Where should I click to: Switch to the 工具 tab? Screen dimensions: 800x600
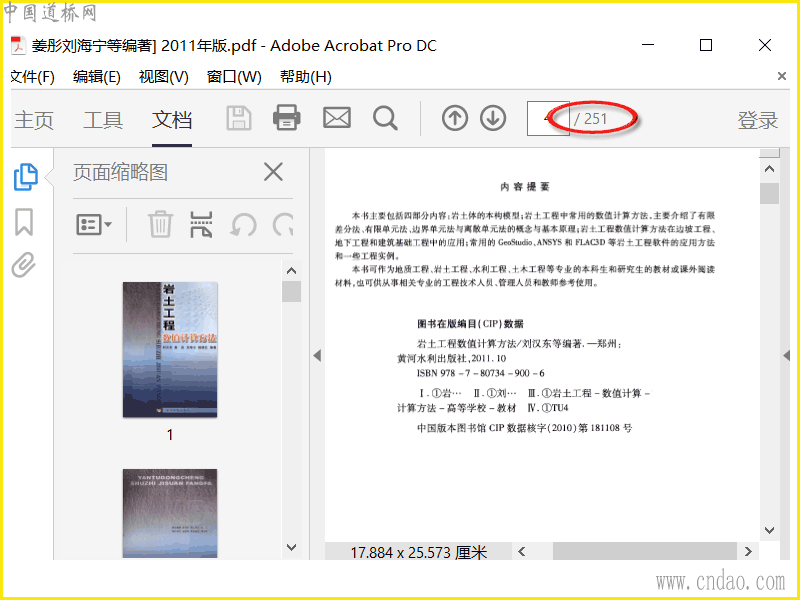[x=103, y=120]
